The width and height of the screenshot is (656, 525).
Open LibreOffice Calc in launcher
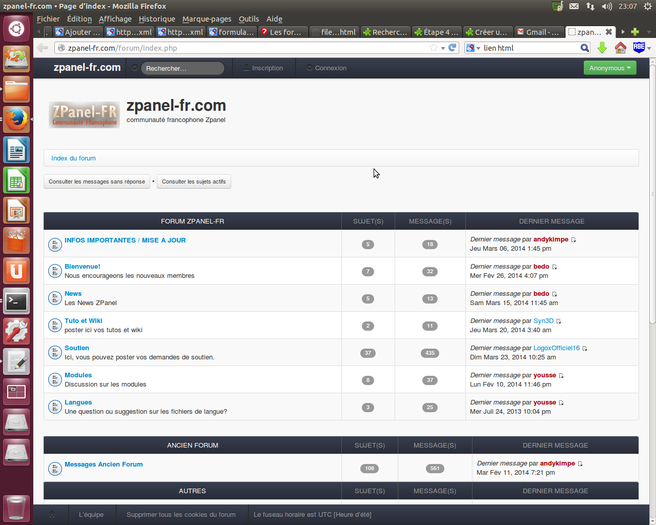(16, 180)
